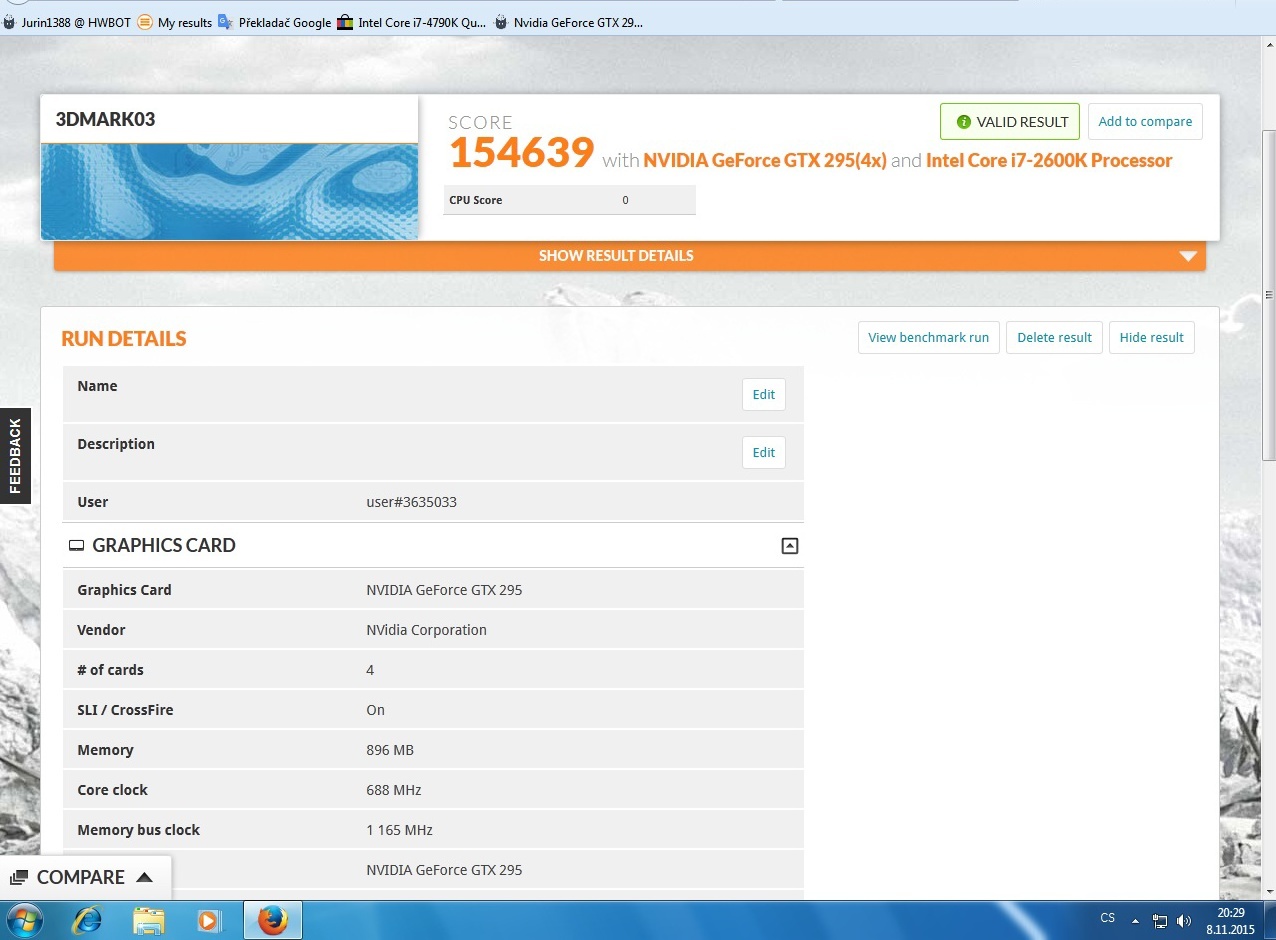Click user#3635033 value
This screenshot has height=940, width=1276.
(x=411, y=502)
